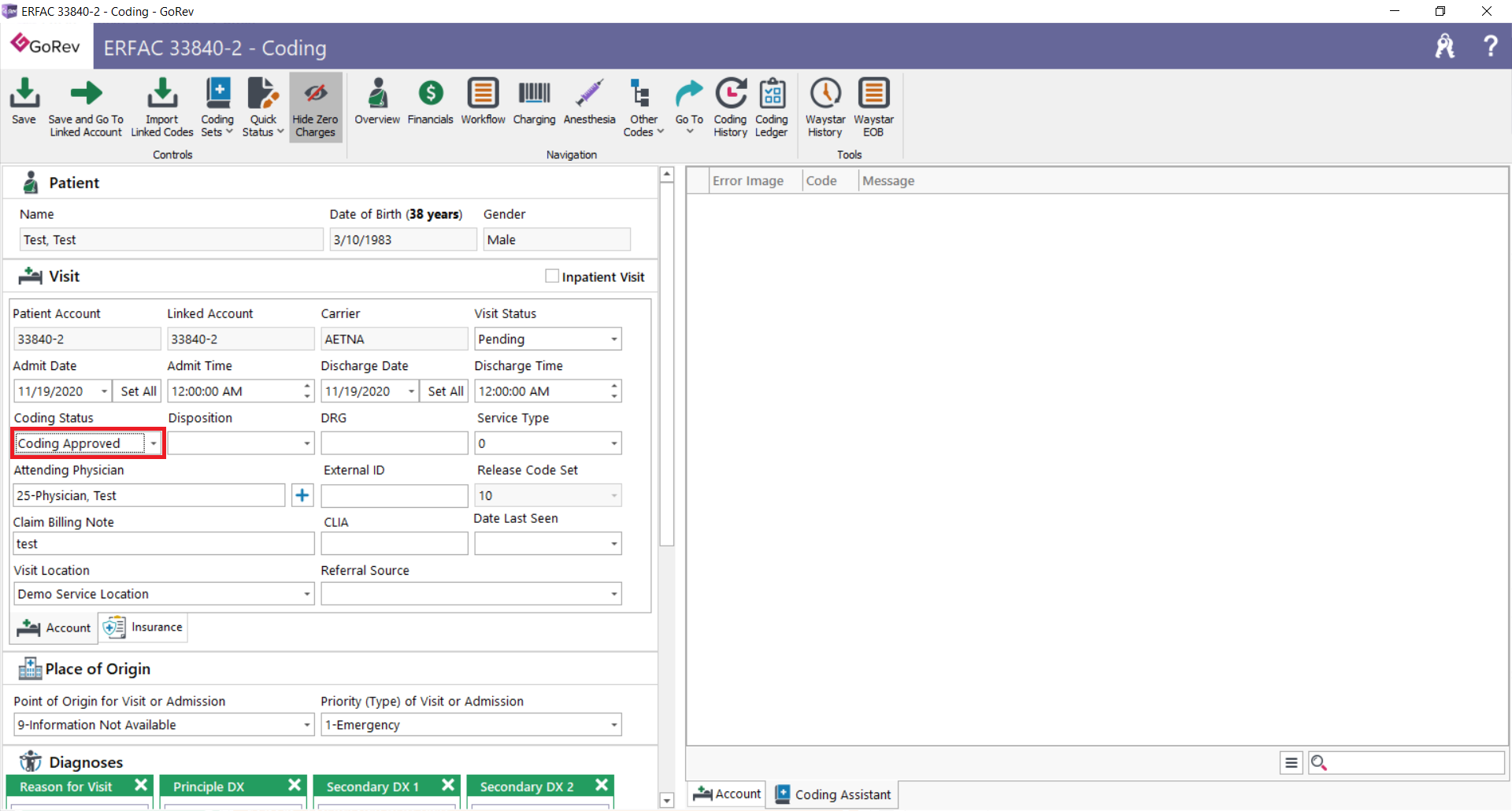Close the Principle DX diagnosis
The image size is (1512, 811).
point(295,785)
